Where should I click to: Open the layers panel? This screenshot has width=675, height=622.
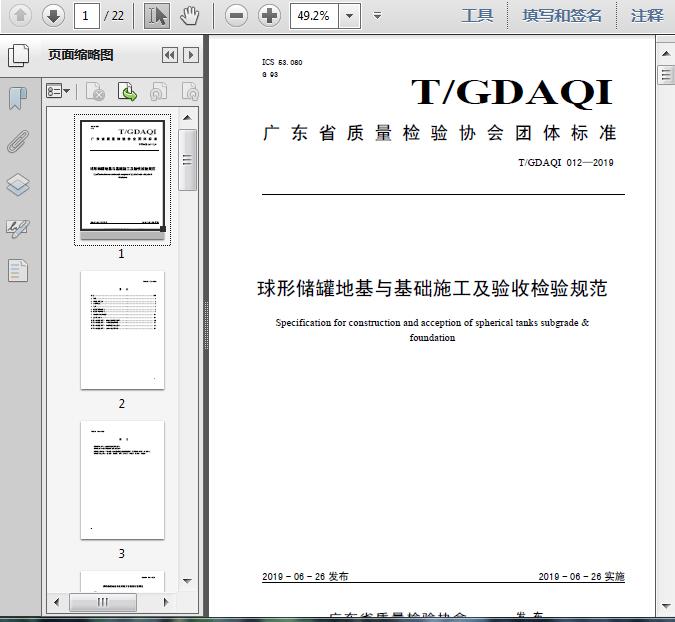pos(18,185)
